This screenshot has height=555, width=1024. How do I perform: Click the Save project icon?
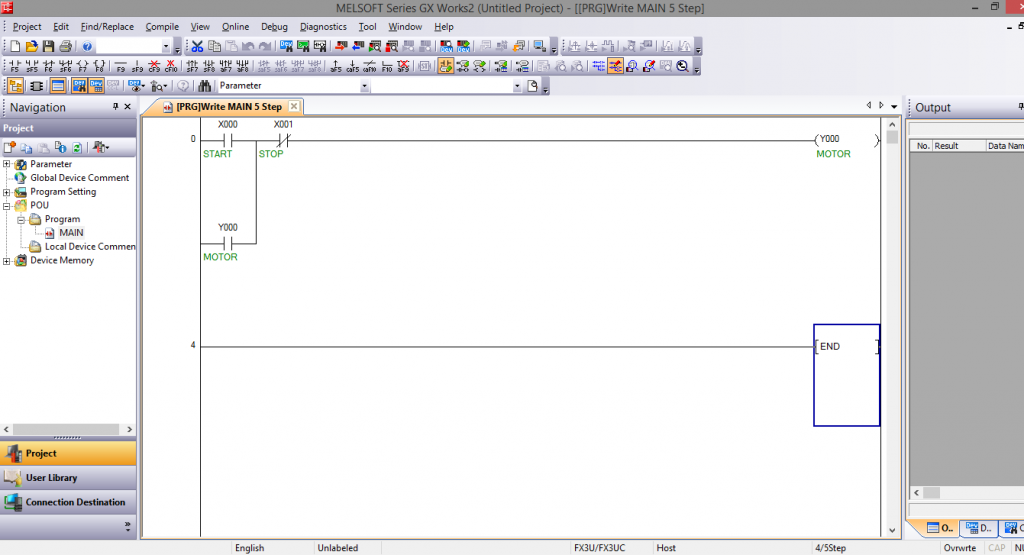coord(49,47)
